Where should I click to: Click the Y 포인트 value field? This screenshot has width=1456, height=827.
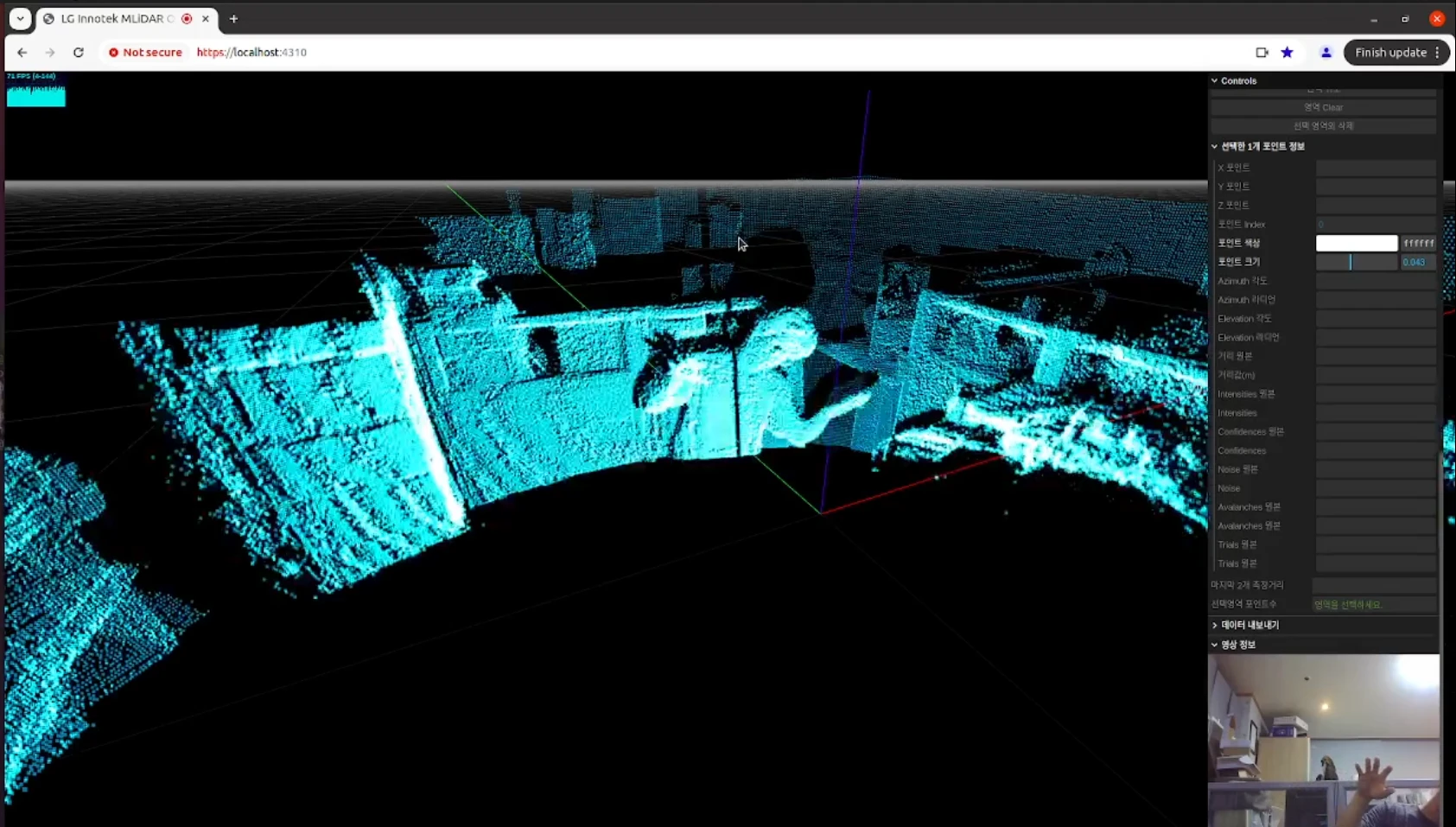(x=1376, y=187)
